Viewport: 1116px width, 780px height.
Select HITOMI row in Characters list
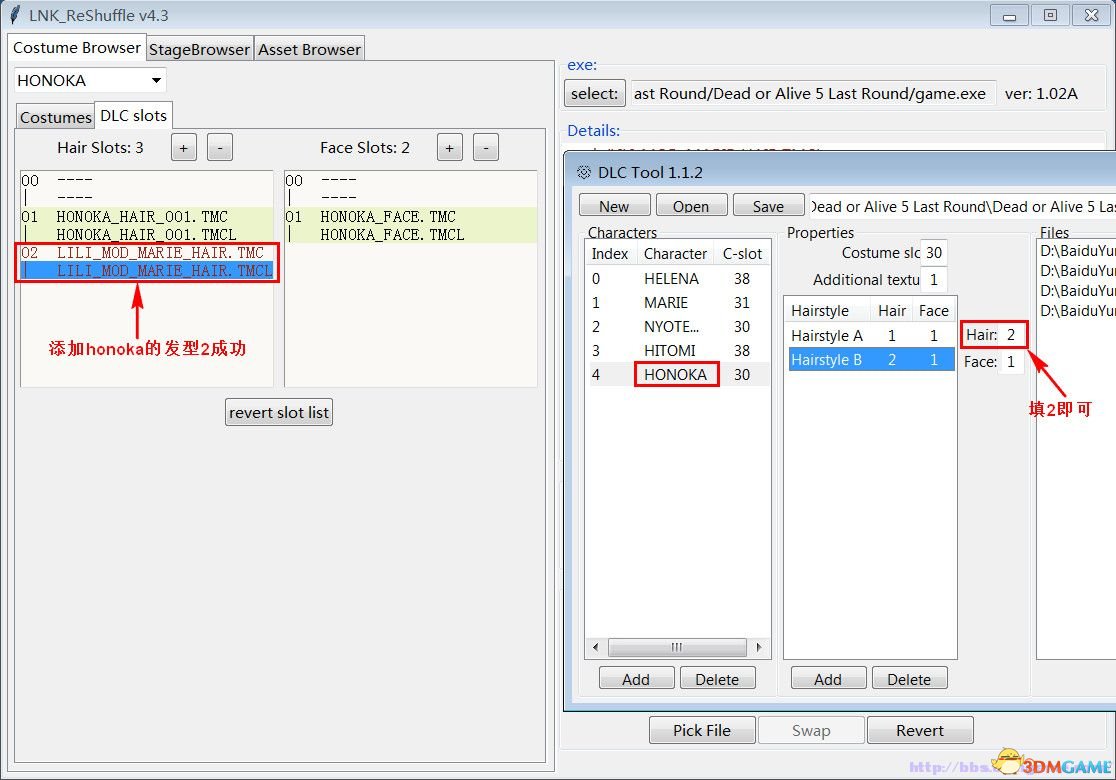(678, 351)
